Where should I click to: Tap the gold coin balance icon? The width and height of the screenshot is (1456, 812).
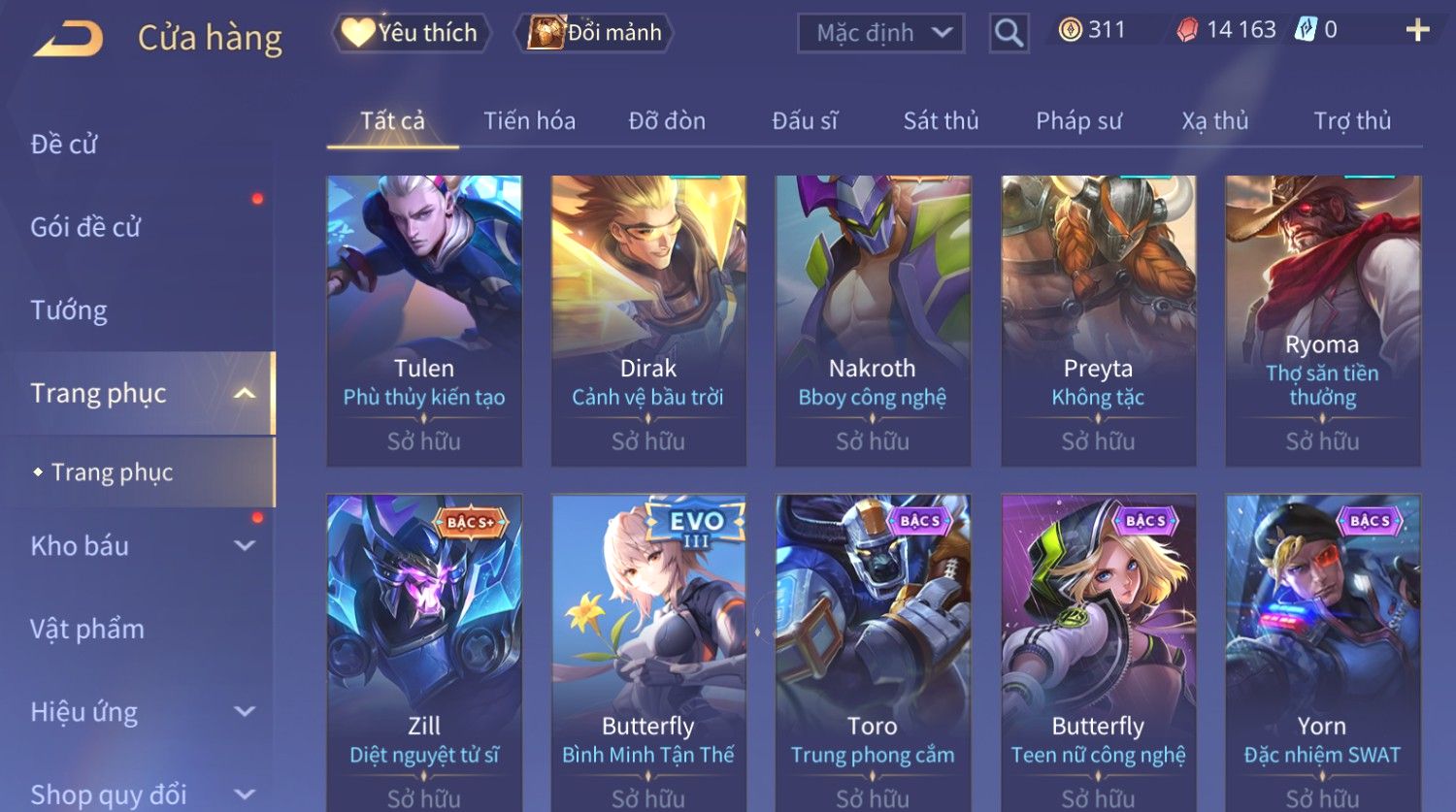coord(1070,30)
